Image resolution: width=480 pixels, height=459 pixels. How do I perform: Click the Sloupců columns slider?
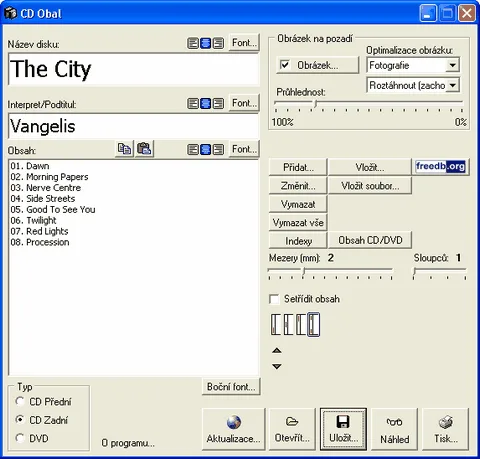coord(439,272)
